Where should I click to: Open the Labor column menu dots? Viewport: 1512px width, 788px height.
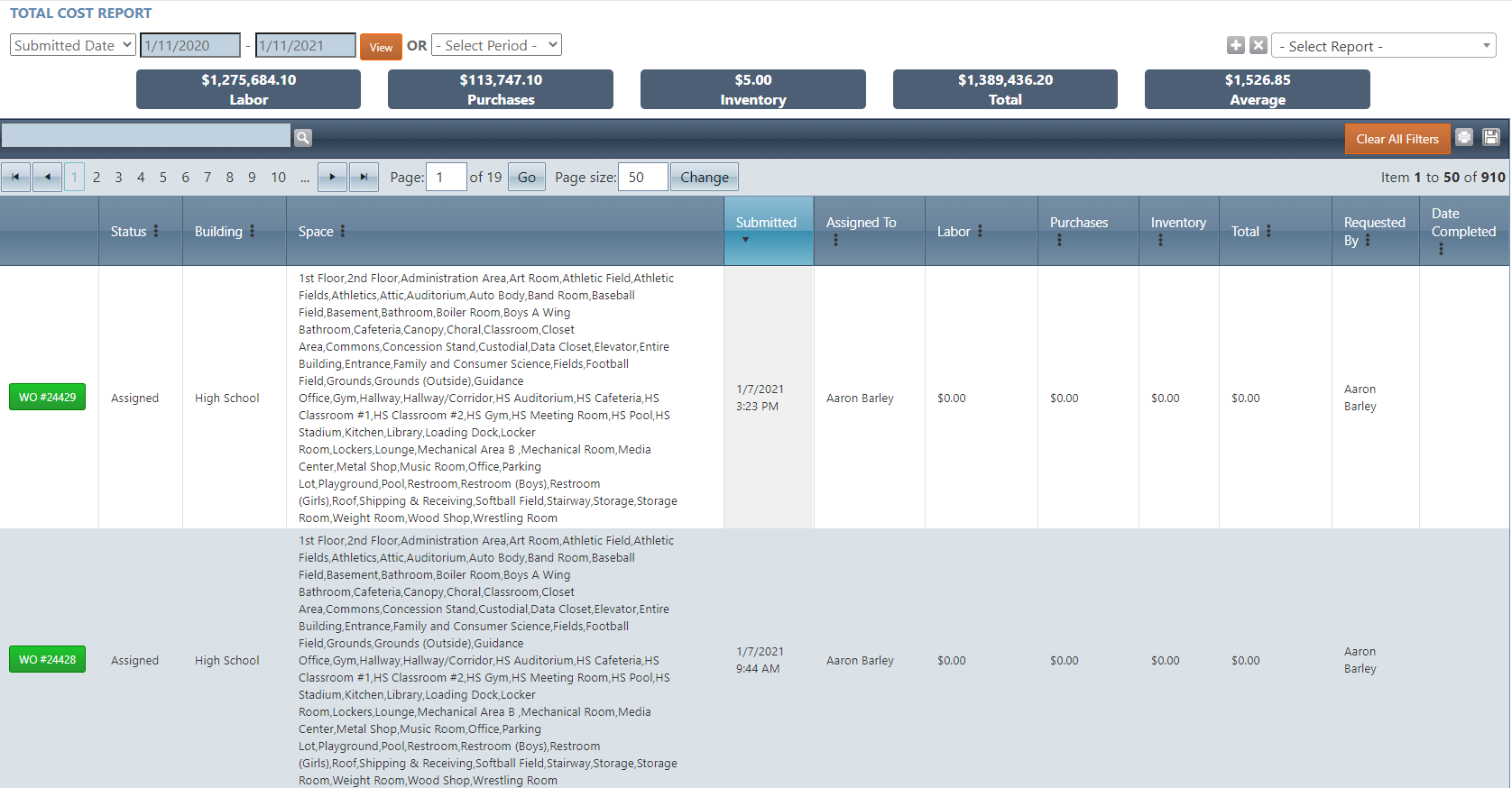click(980, 231)
